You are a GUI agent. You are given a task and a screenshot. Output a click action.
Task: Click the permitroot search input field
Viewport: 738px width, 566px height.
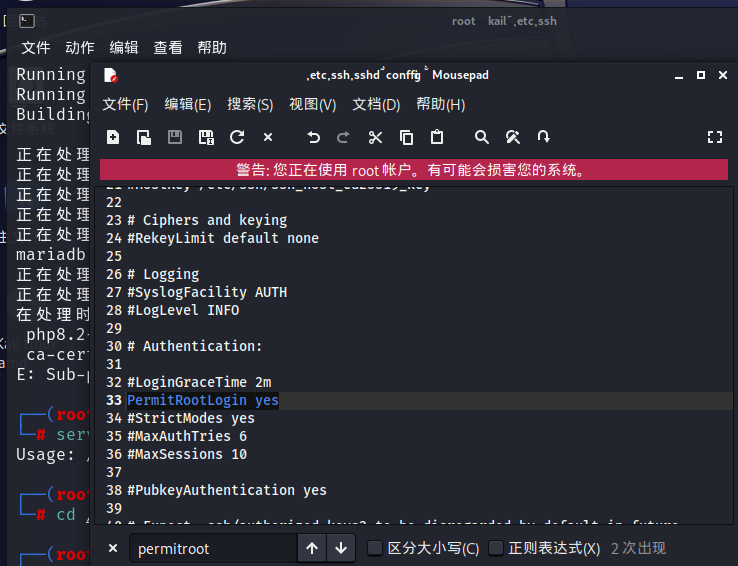[x=214, y=549]
